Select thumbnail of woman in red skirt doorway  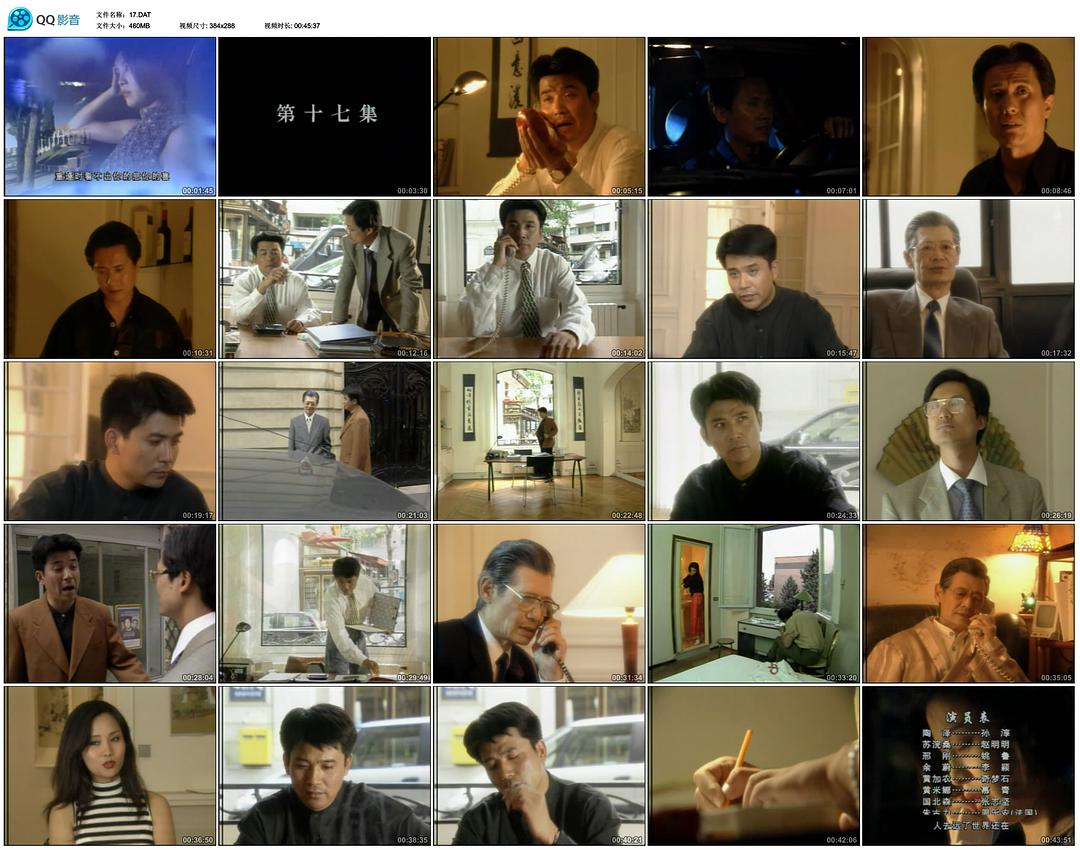tap(754, 603)
